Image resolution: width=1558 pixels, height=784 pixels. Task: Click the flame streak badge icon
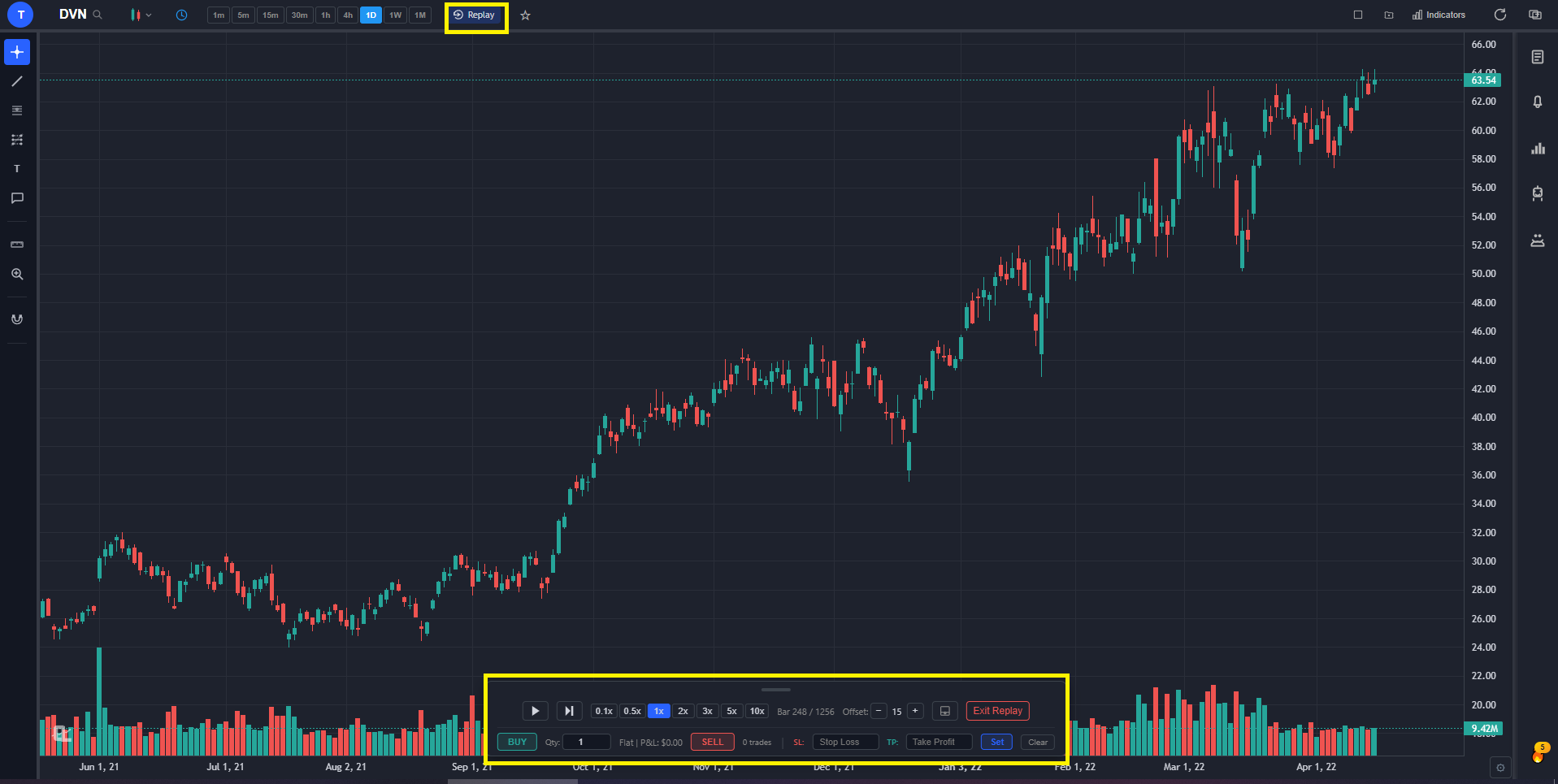pyautogui.click(x=1539, y=752)
